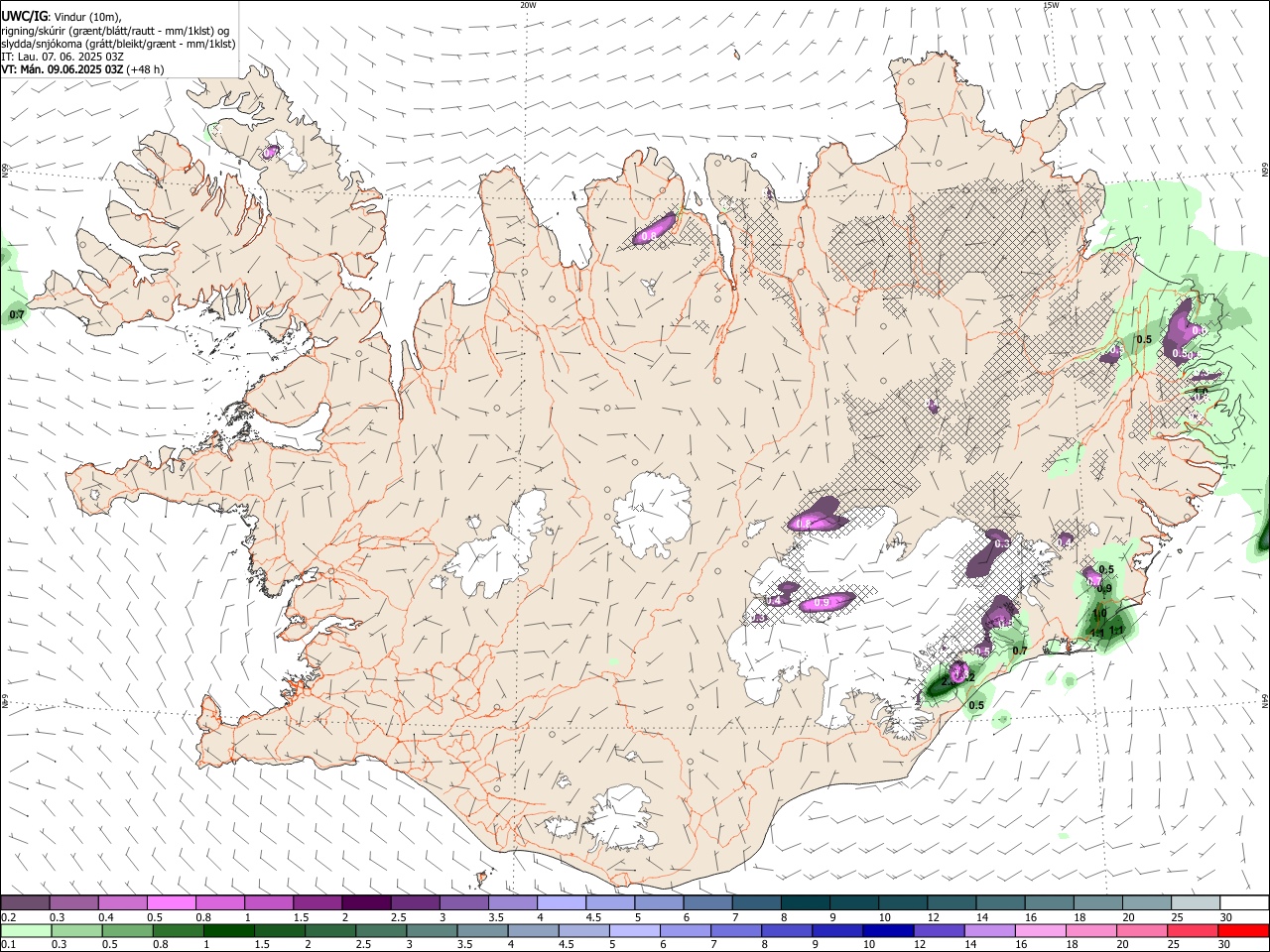1270x952 pixels.
Task: Click the 20W longitude label at top
Action: point(528,5)
